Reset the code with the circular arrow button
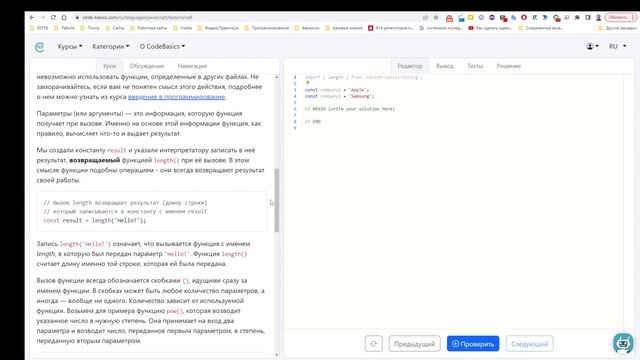 click(x=373, y=344)
